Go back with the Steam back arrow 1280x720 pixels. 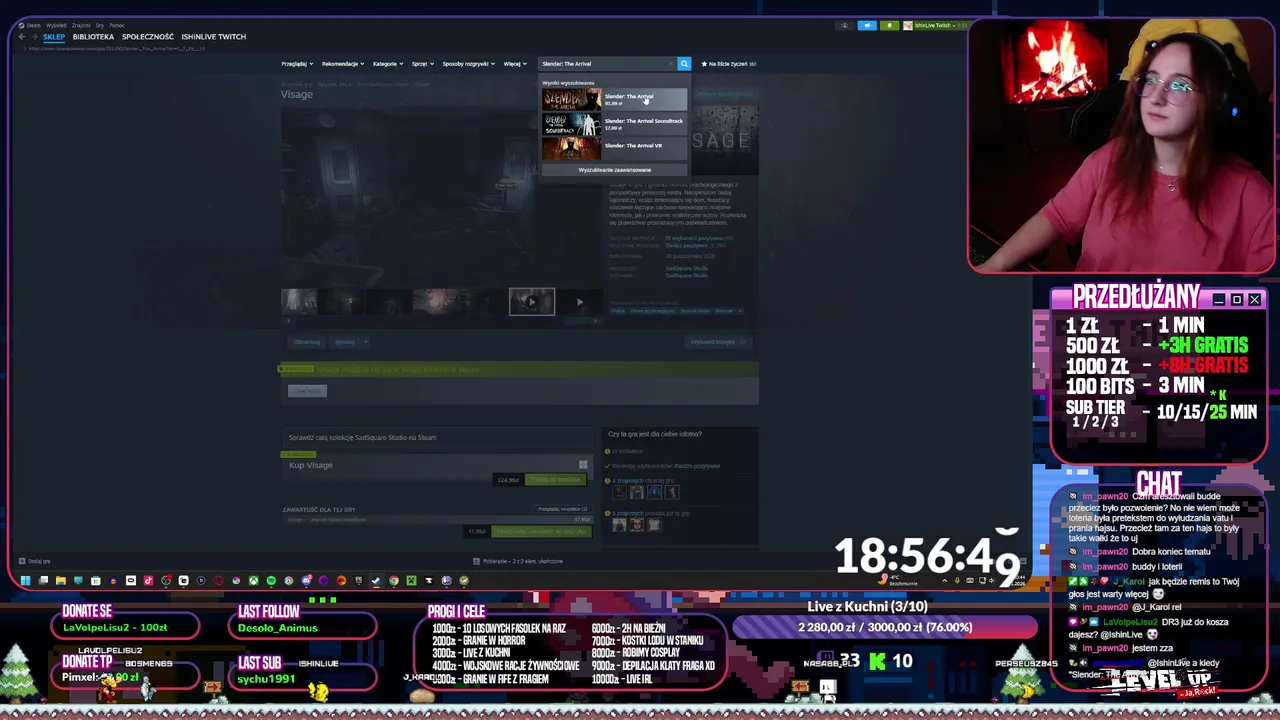[x=21, y=37]
